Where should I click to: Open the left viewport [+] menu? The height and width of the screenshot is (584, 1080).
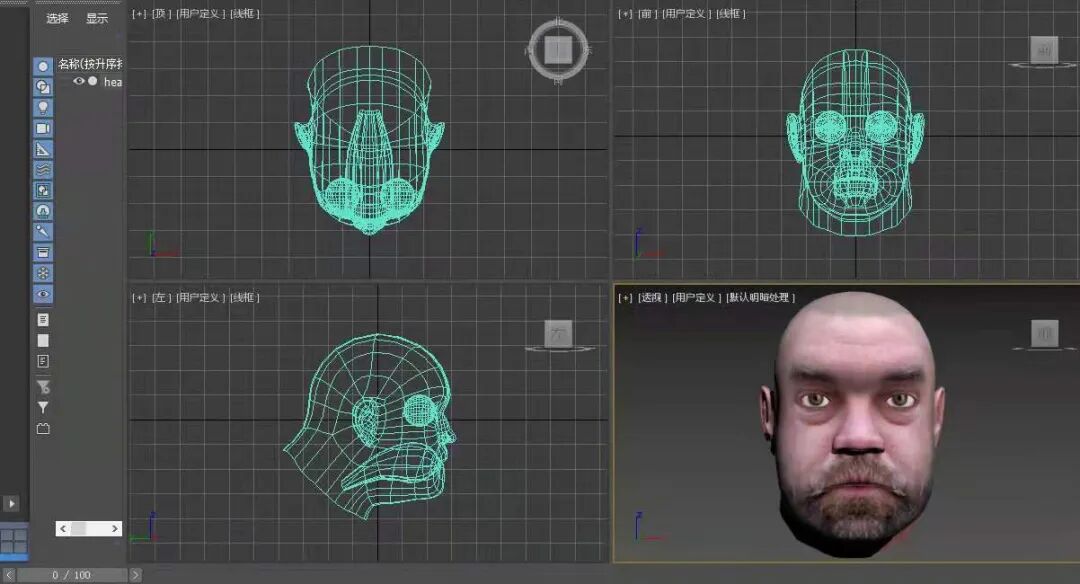139,298
